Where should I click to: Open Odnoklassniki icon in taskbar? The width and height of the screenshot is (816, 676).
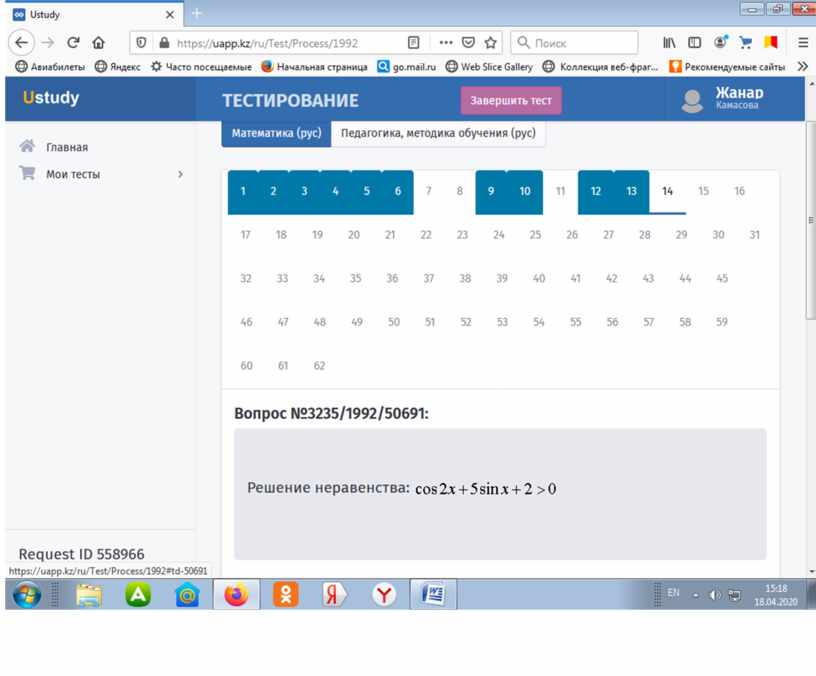(x=286, y=594)
